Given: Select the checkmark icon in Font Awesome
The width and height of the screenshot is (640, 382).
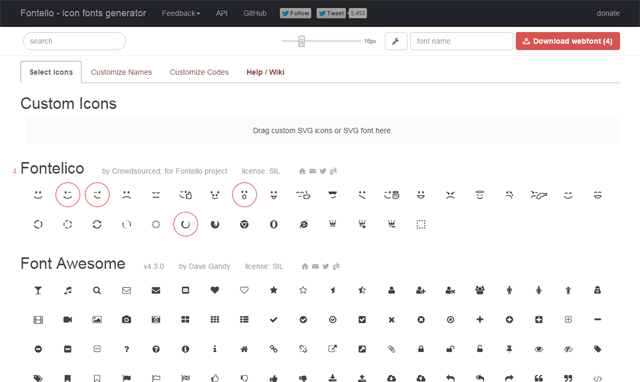Looking at the screenshot, I should coord(273,320).
